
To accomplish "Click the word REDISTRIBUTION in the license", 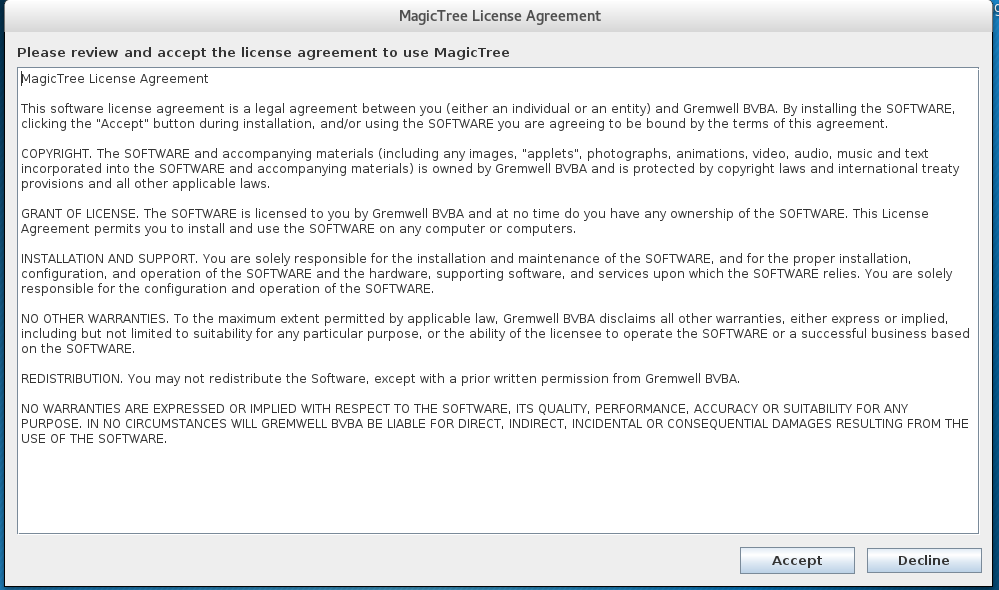I will point(71,378).
